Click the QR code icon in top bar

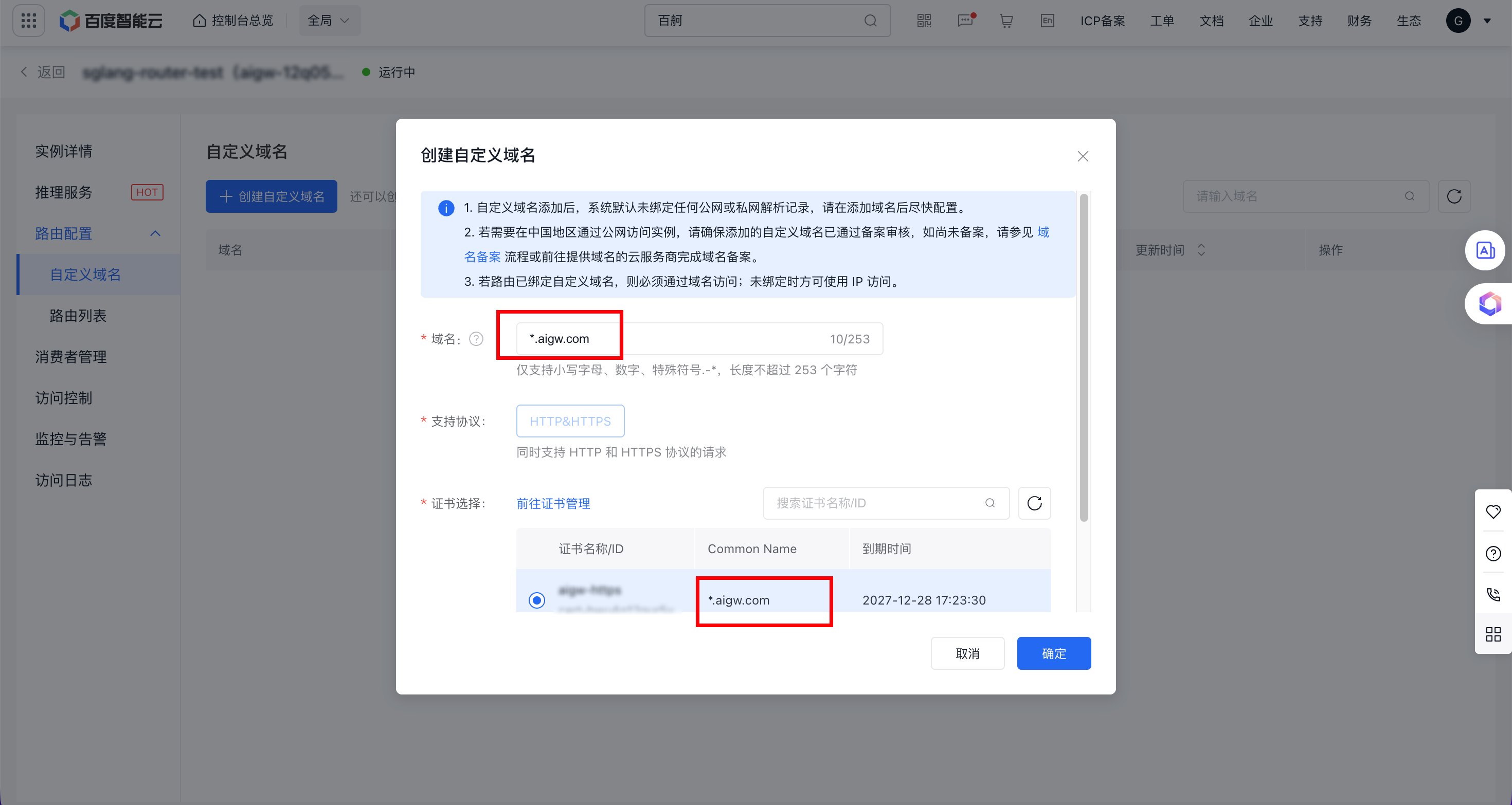[924, 21]
